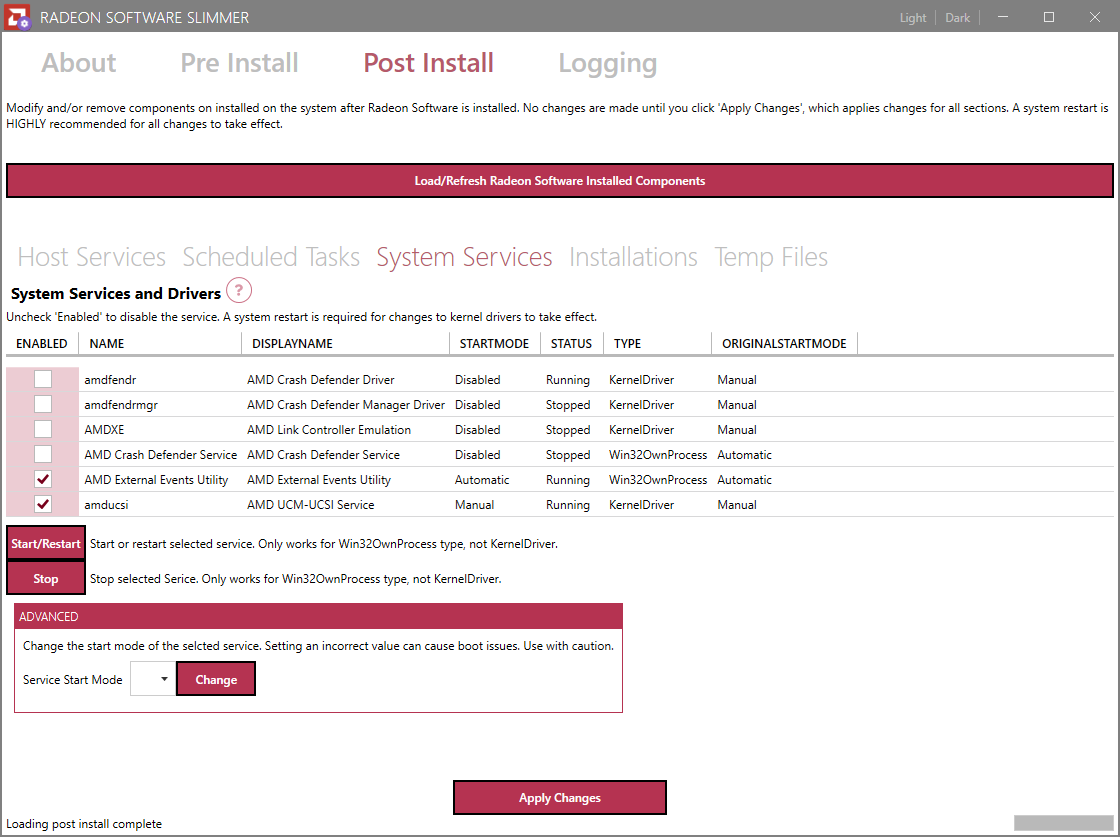This screenshot has width=1120, height=837.
Task: Sort by the STARTMODE column header
Action: click(495, 344)
